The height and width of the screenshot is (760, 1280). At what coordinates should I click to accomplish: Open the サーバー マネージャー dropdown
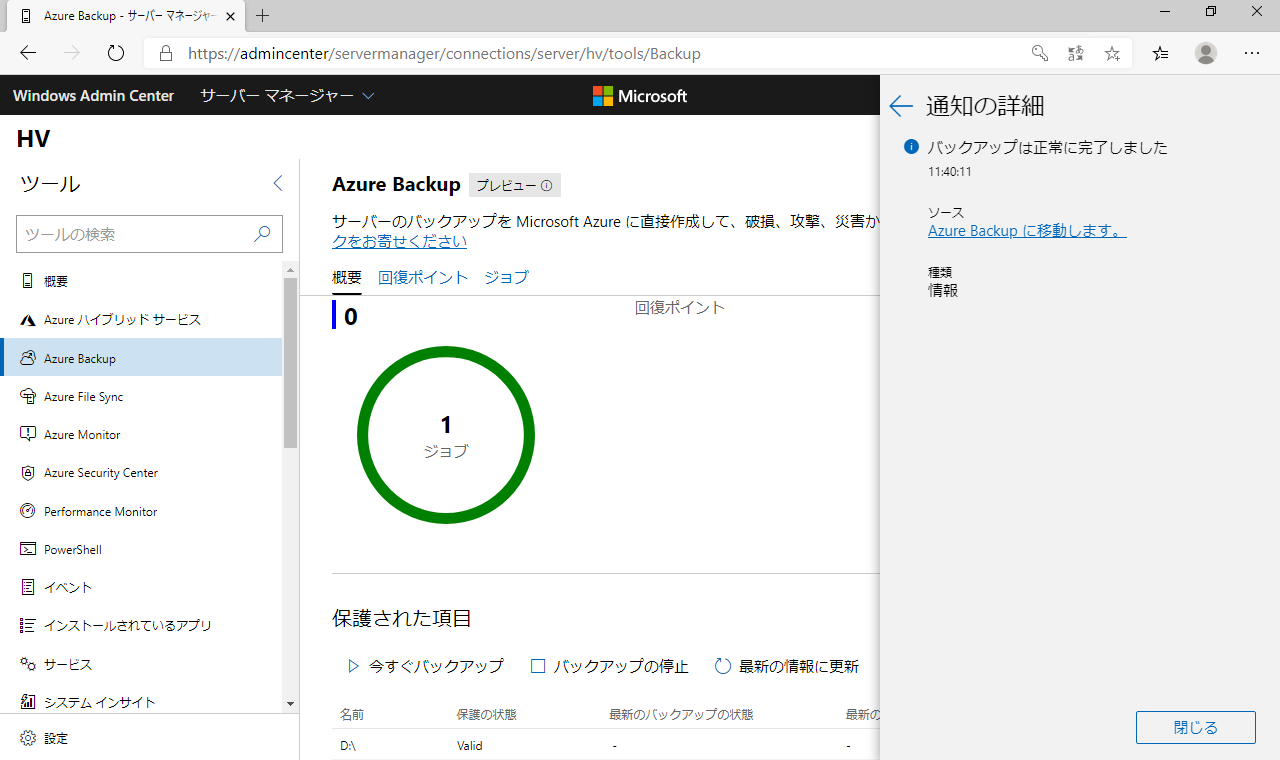(287, 96)
